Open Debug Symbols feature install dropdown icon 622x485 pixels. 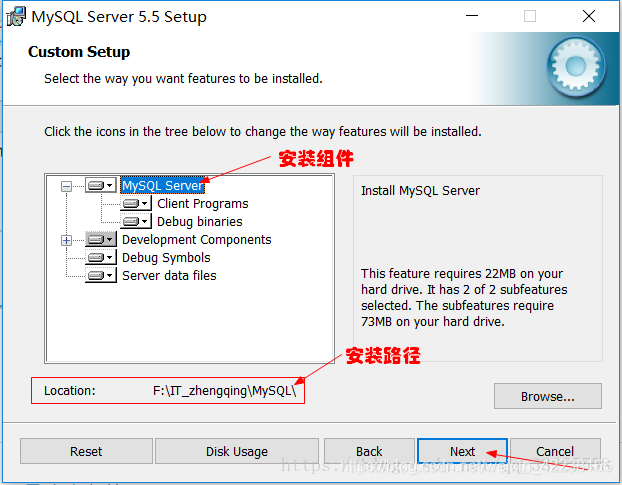101,257
